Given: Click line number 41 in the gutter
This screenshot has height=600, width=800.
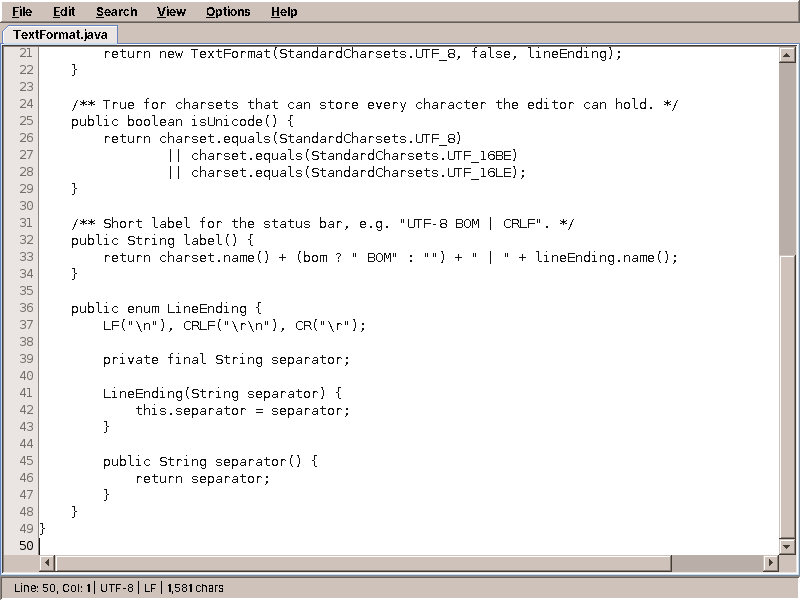Looking at the screenshot, I should 26,392.
